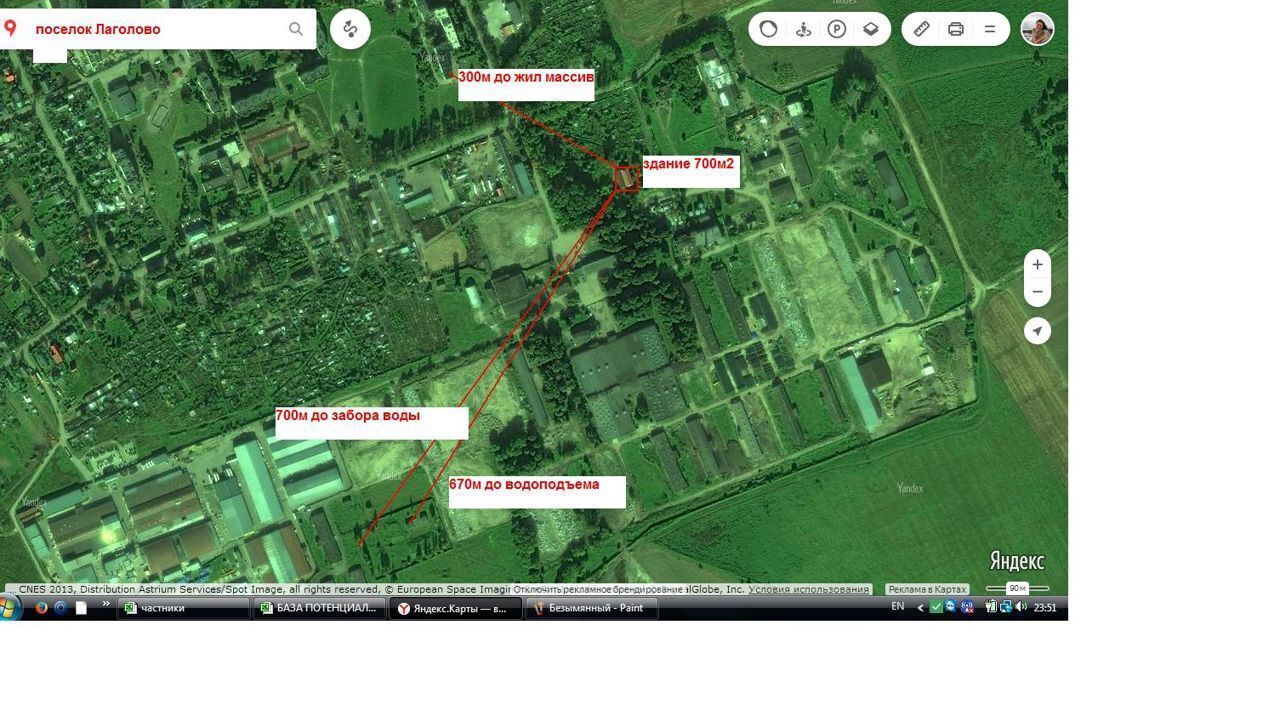1280x724 pixels.
Task: Show parking layer icon
Action: point(837,29)
